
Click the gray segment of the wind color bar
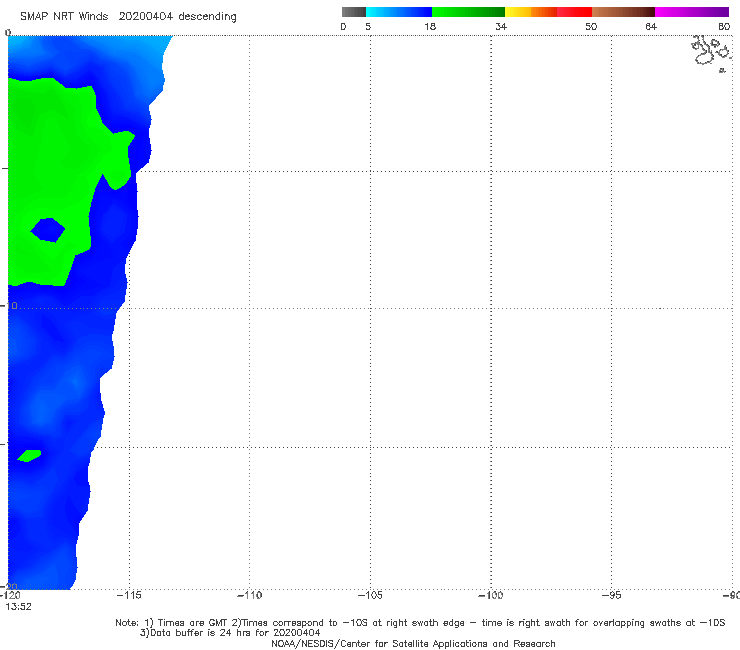coord(353,12)
